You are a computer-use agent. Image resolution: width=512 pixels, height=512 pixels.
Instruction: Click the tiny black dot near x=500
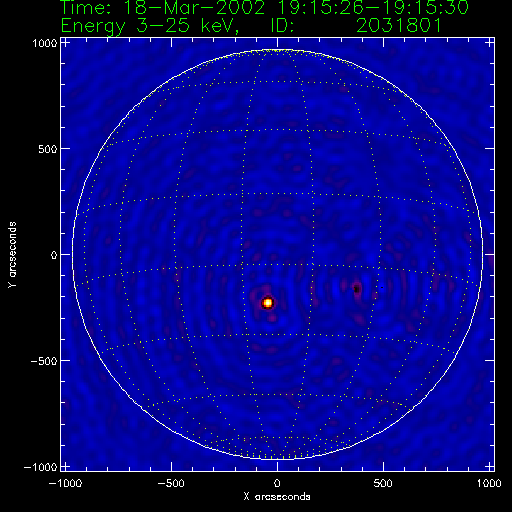(382, 287)
